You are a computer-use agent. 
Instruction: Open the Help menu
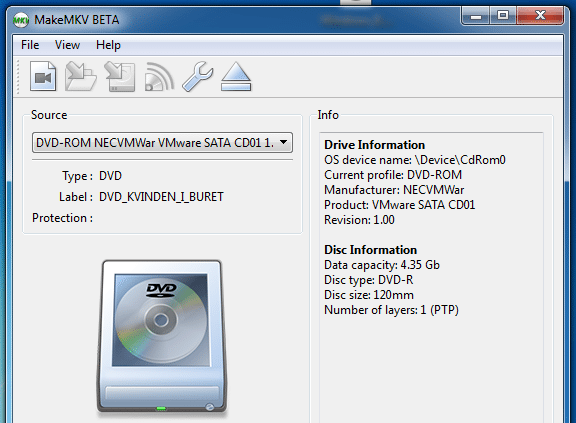pos(108,45)
